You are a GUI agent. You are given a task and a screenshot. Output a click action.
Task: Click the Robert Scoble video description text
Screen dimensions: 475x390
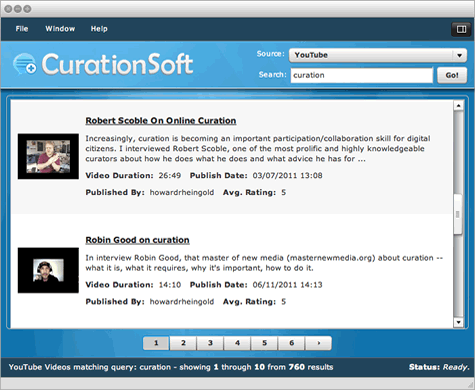click(x=258, y=148)
